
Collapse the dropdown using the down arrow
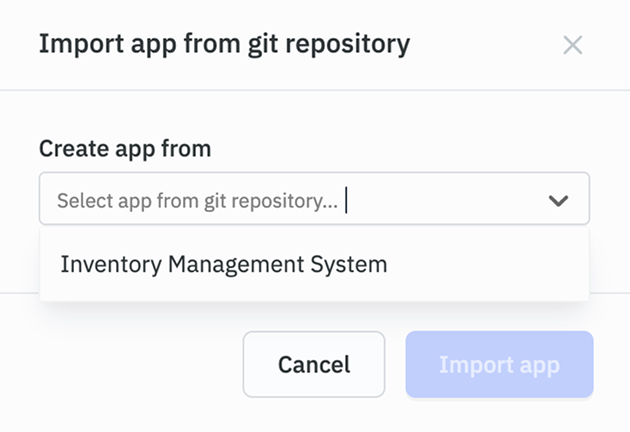click(558, 200)
